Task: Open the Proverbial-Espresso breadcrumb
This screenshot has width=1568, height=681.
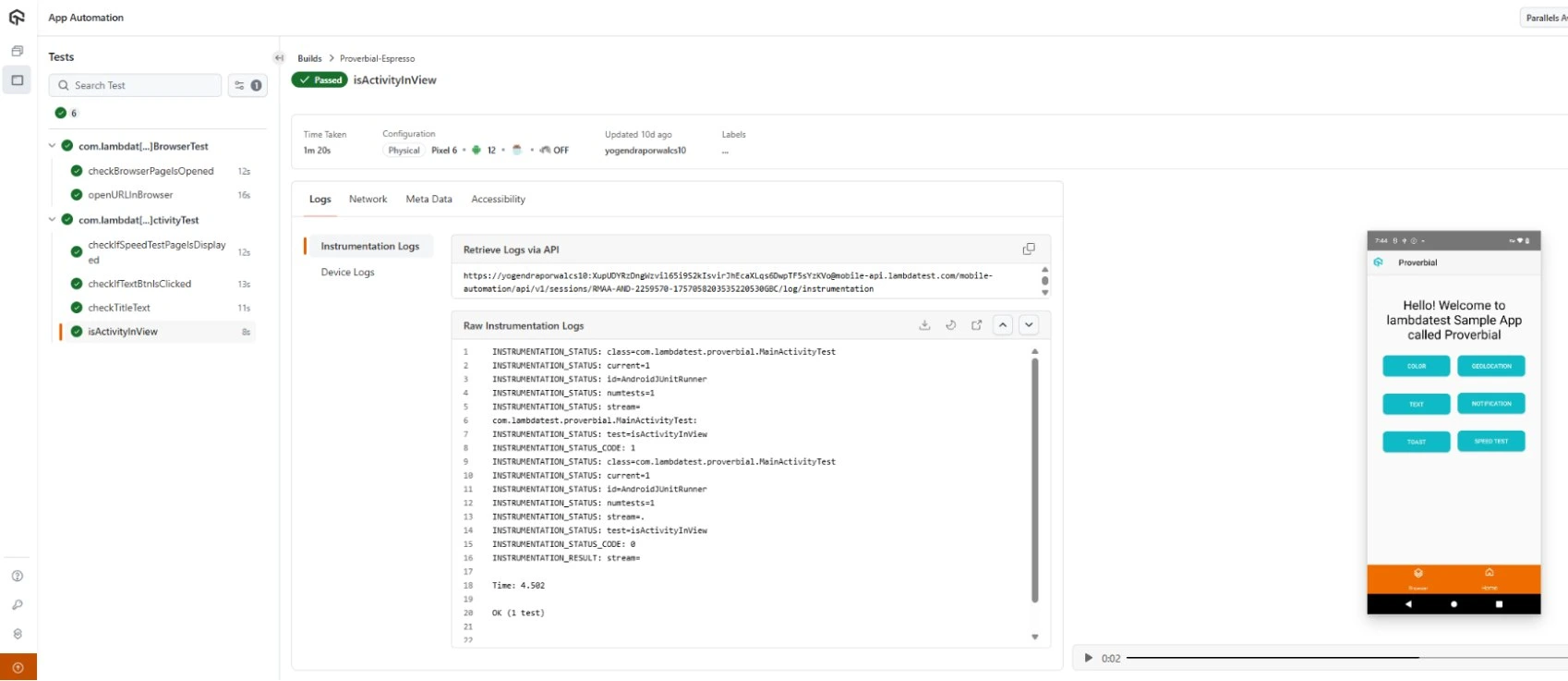Action: point(377,58)
